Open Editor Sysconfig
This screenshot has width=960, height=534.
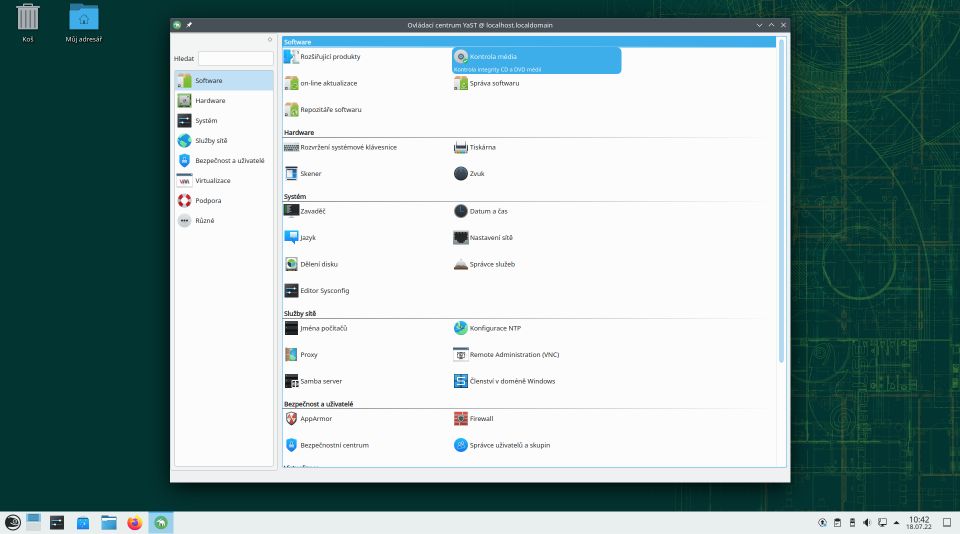(317, 291)
